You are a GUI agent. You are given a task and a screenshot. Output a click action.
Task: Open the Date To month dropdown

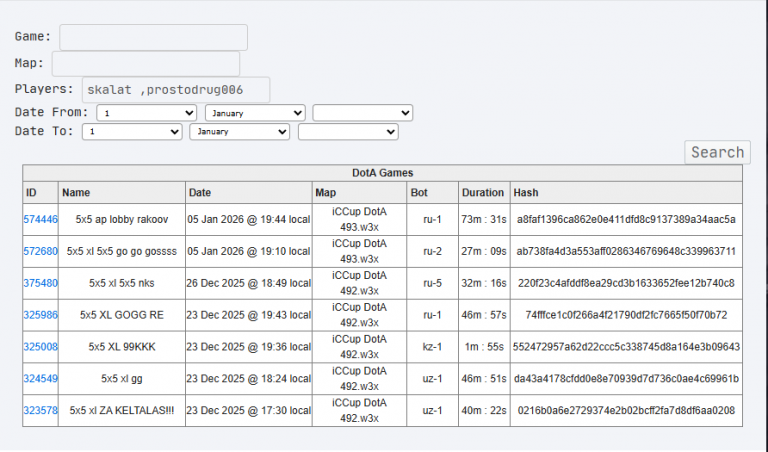click(x=240, y=132)
